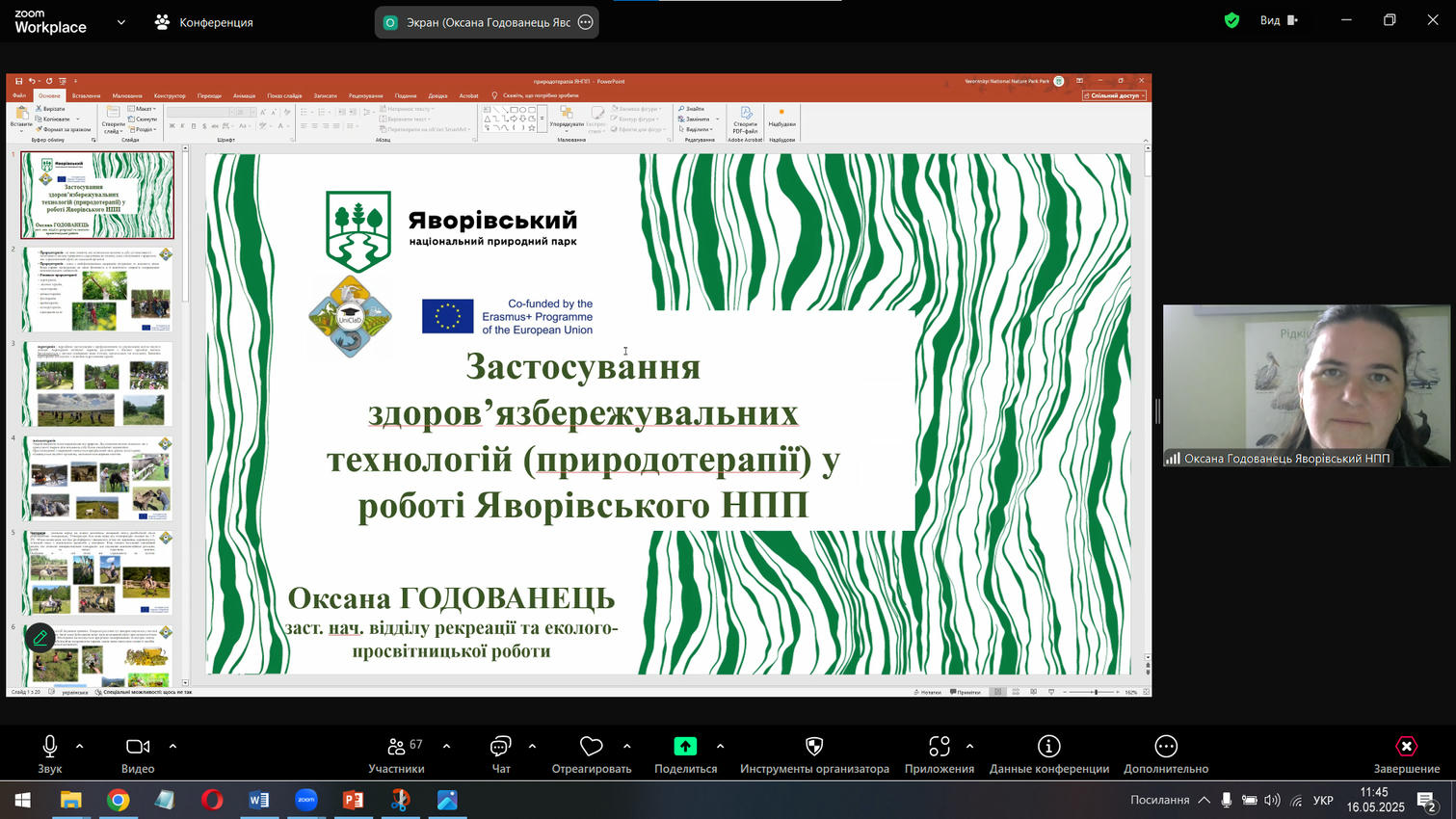Switch to the Показ слайдів ribbon tab

pyautogui.click(x=284, y=95)
